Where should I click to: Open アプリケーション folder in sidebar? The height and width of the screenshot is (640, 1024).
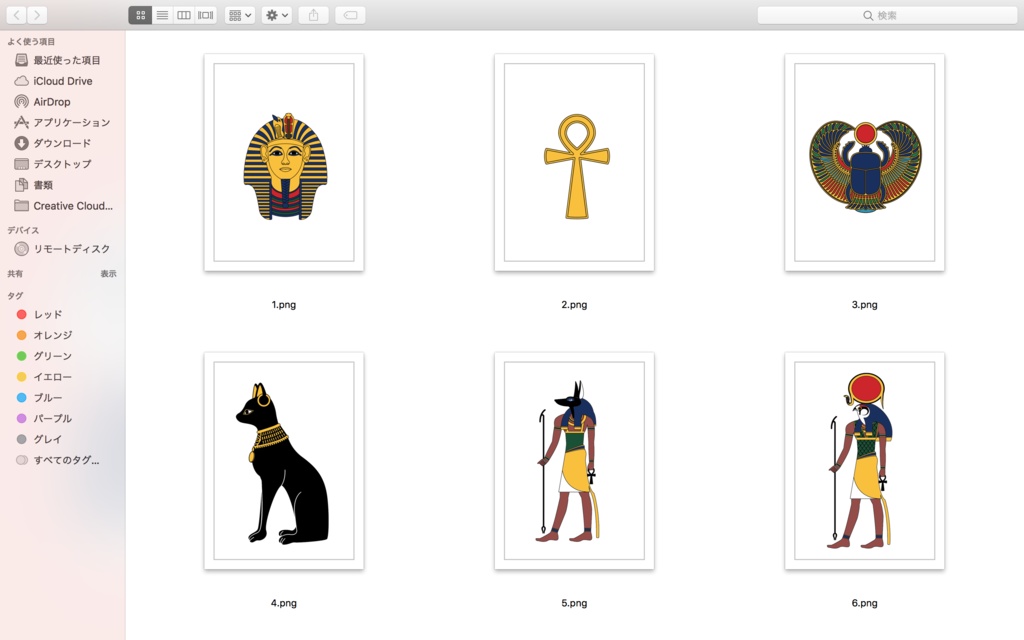pyautogui.click(x=63, y=122)
